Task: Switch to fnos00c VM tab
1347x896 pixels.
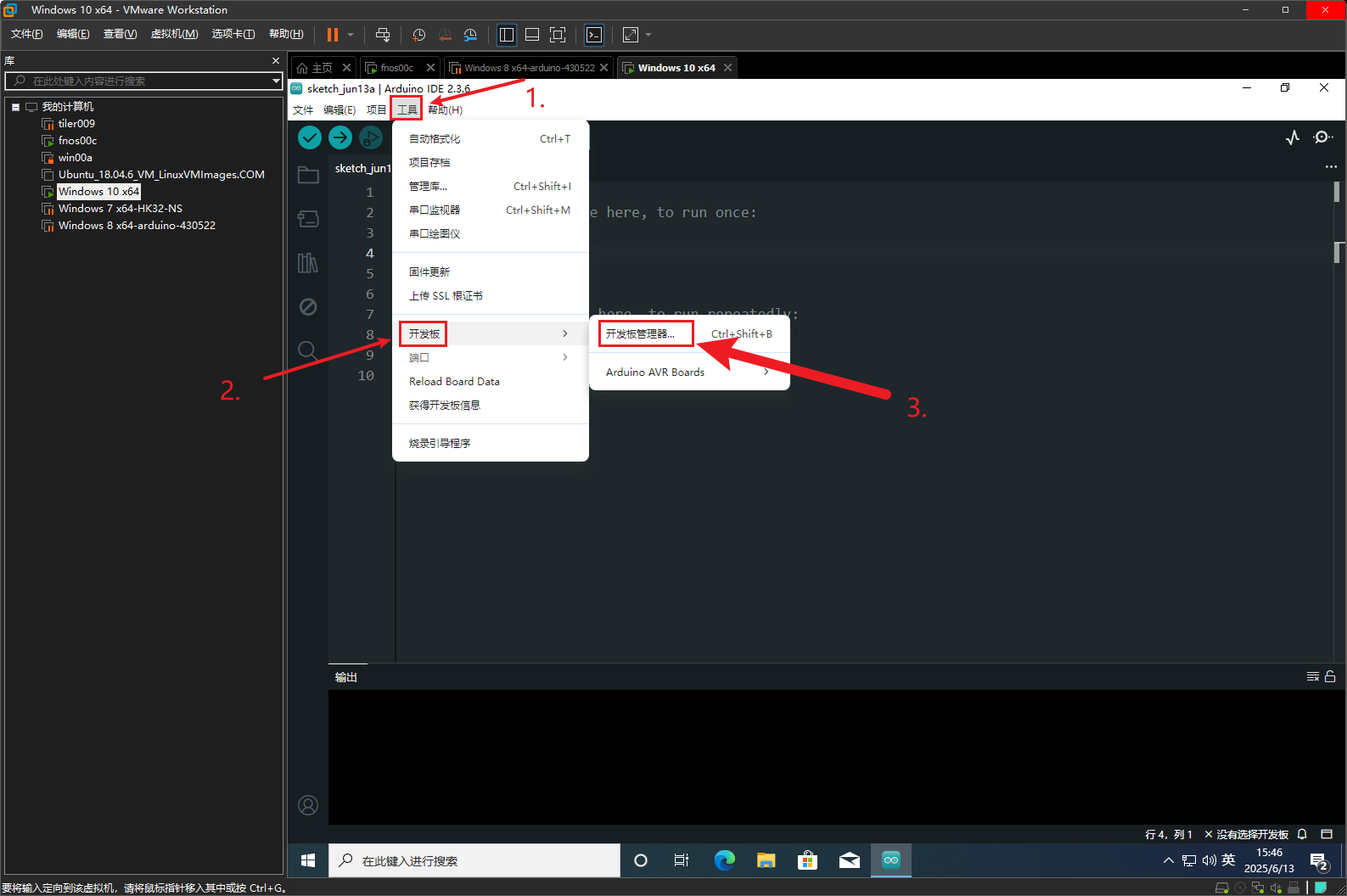Action: 397,68
